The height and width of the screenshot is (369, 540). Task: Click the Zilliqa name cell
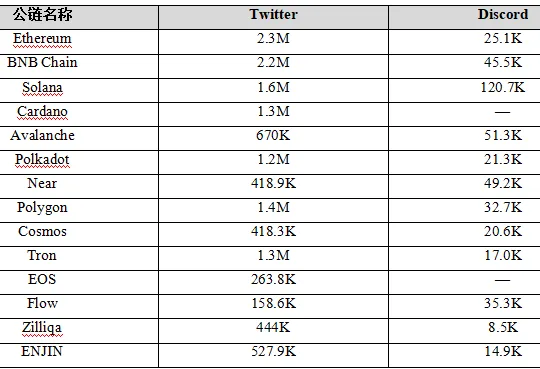[x=42, y=327]
